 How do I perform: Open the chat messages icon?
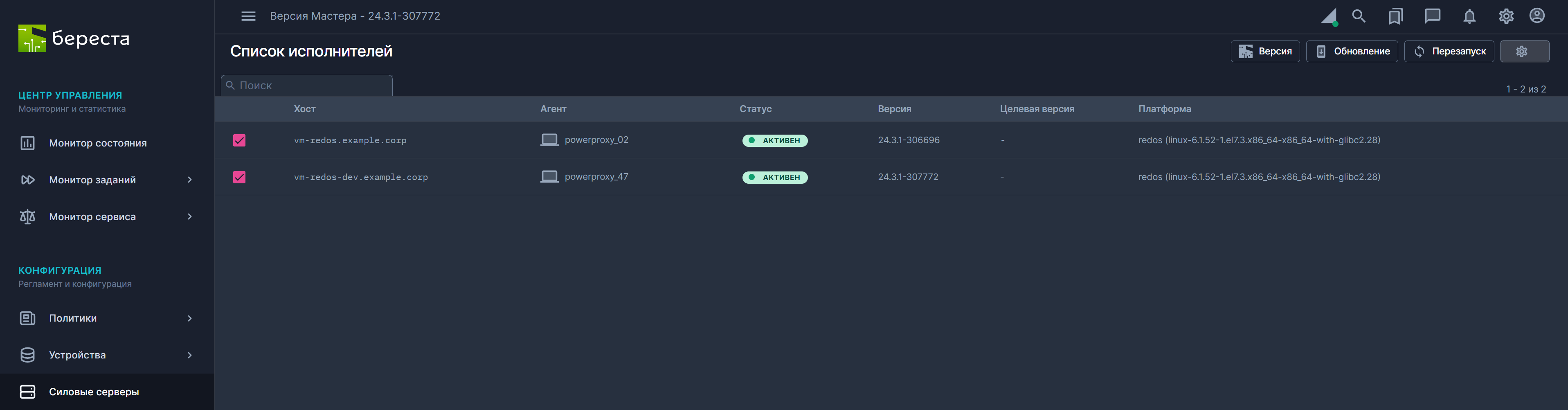[1432, 16]
